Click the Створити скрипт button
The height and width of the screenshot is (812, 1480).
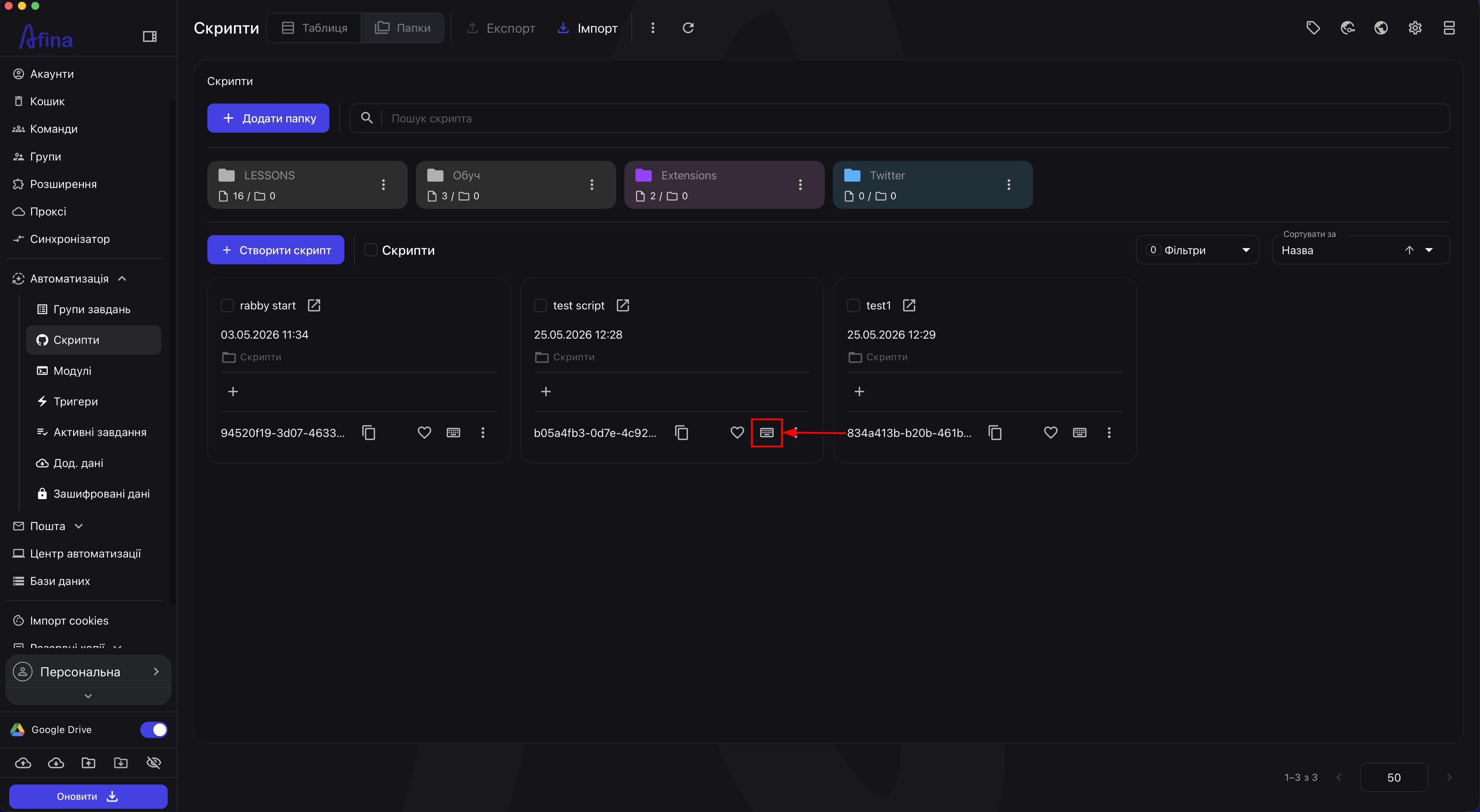(x=276, y=250)
